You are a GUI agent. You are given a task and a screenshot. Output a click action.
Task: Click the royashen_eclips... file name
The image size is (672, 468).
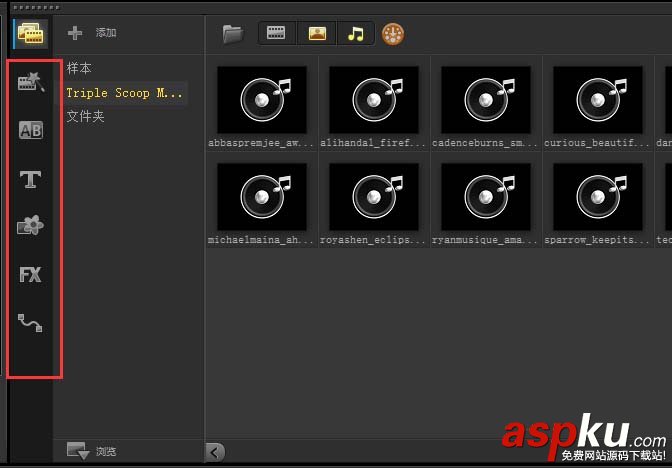click(373, 240)
